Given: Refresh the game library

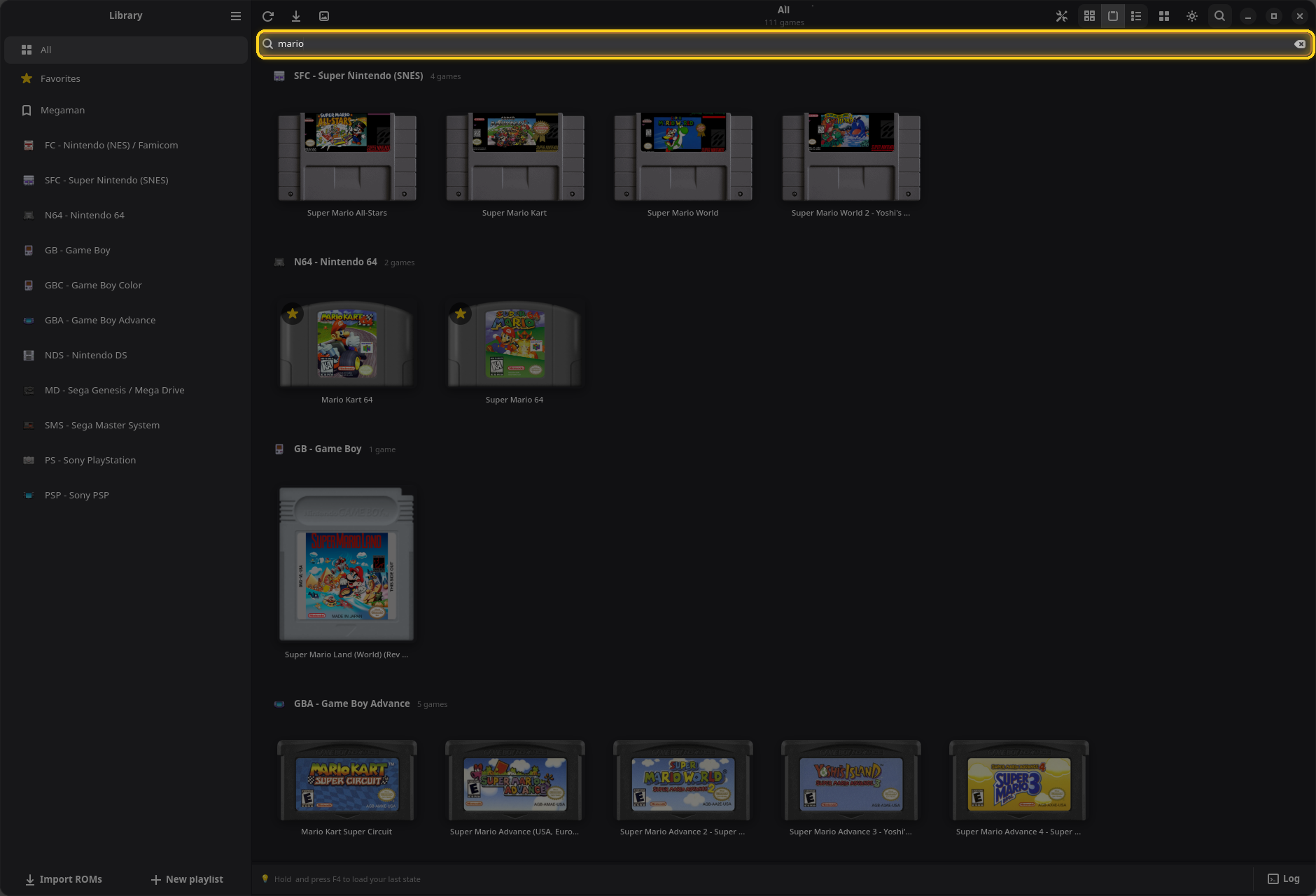Looking at the screenshot, I should click(268, 16).
